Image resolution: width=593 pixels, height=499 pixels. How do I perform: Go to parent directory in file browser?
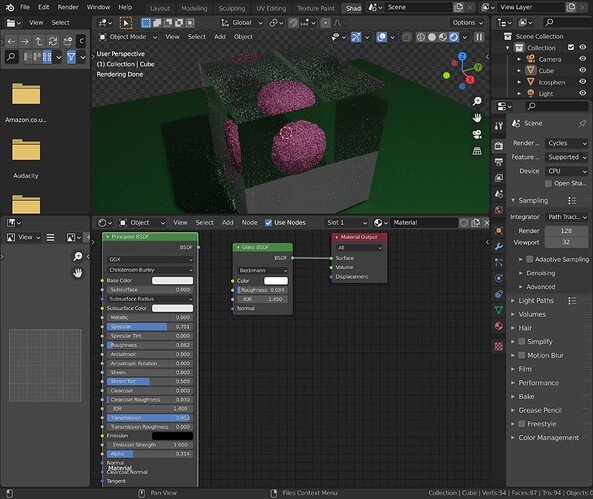coord(39,41)
